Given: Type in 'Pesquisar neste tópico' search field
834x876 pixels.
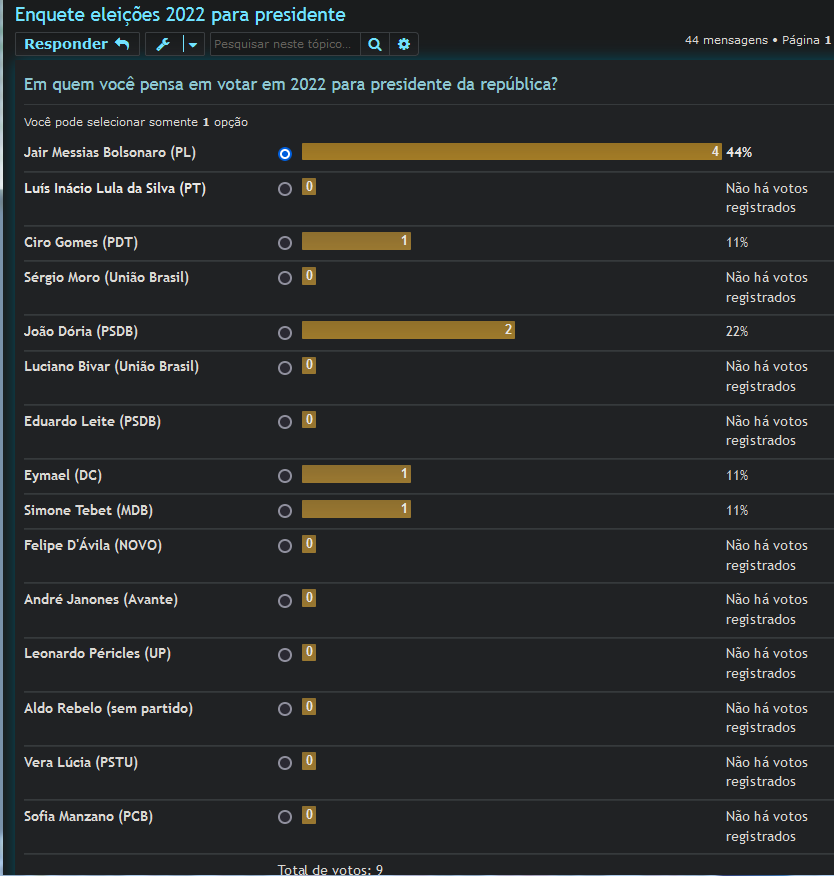Looking at the screenshot, I should point(285,44).
